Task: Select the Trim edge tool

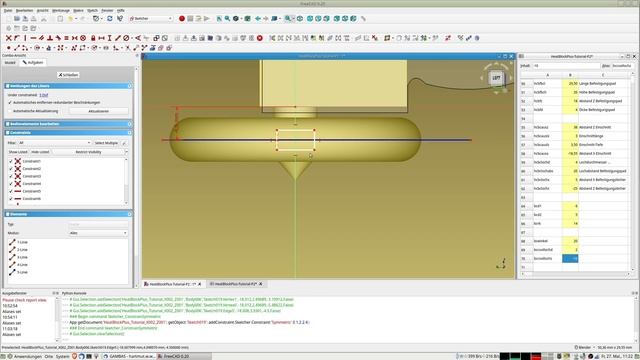Action: tap(128, 48)
